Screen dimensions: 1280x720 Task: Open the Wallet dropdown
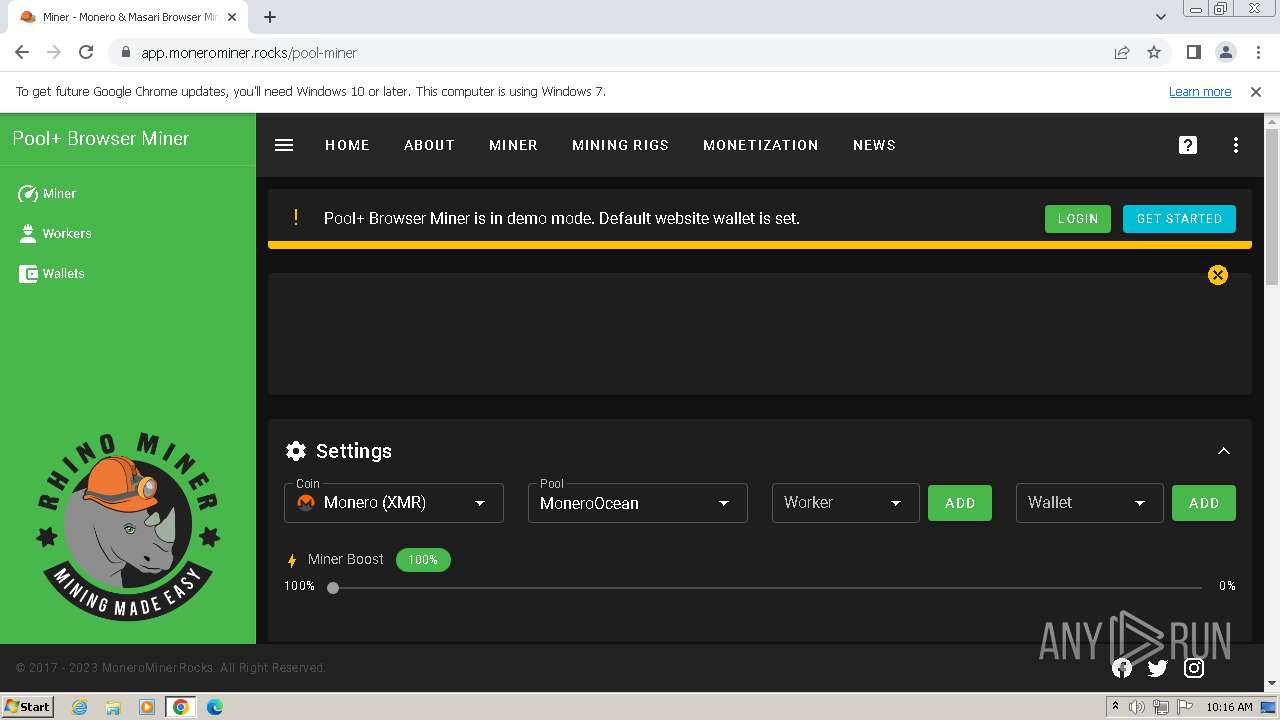click(1090, 503)
